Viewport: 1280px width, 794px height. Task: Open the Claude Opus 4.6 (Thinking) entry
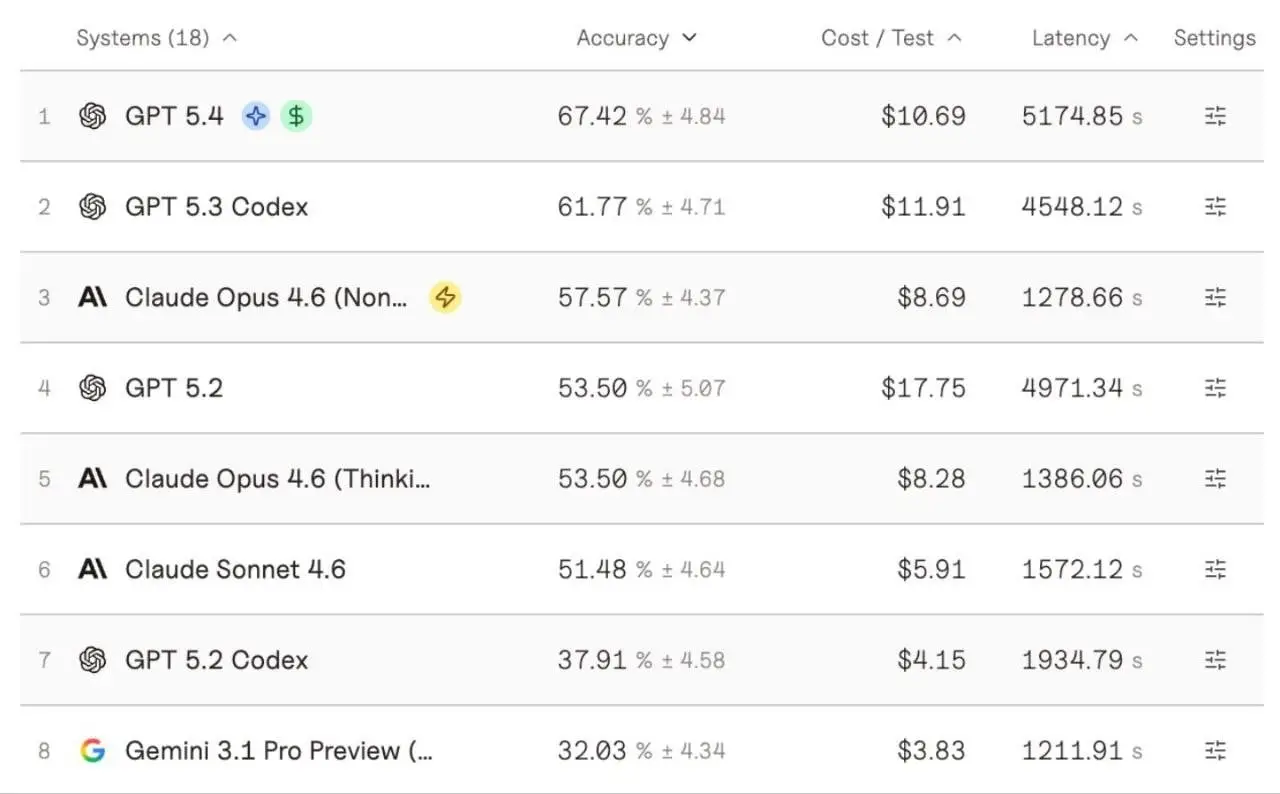tap(277, 479)
